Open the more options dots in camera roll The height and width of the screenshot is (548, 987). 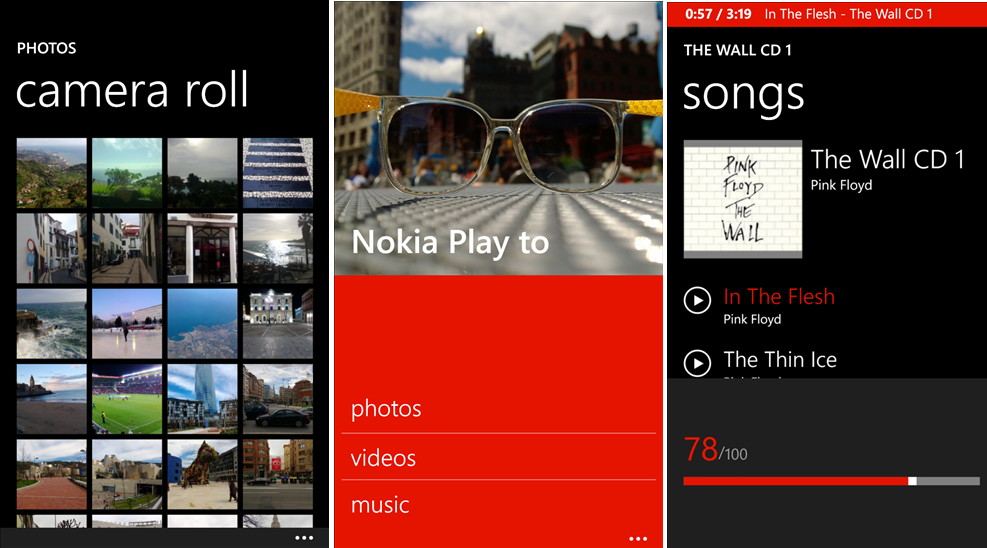(x=304, y=538)
